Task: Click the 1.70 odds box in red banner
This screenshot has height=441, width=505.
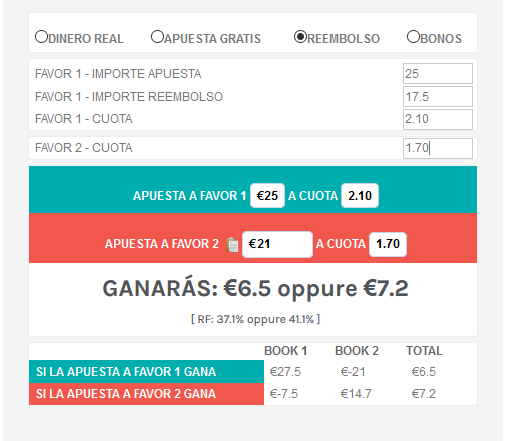Action: click(388, 244)
